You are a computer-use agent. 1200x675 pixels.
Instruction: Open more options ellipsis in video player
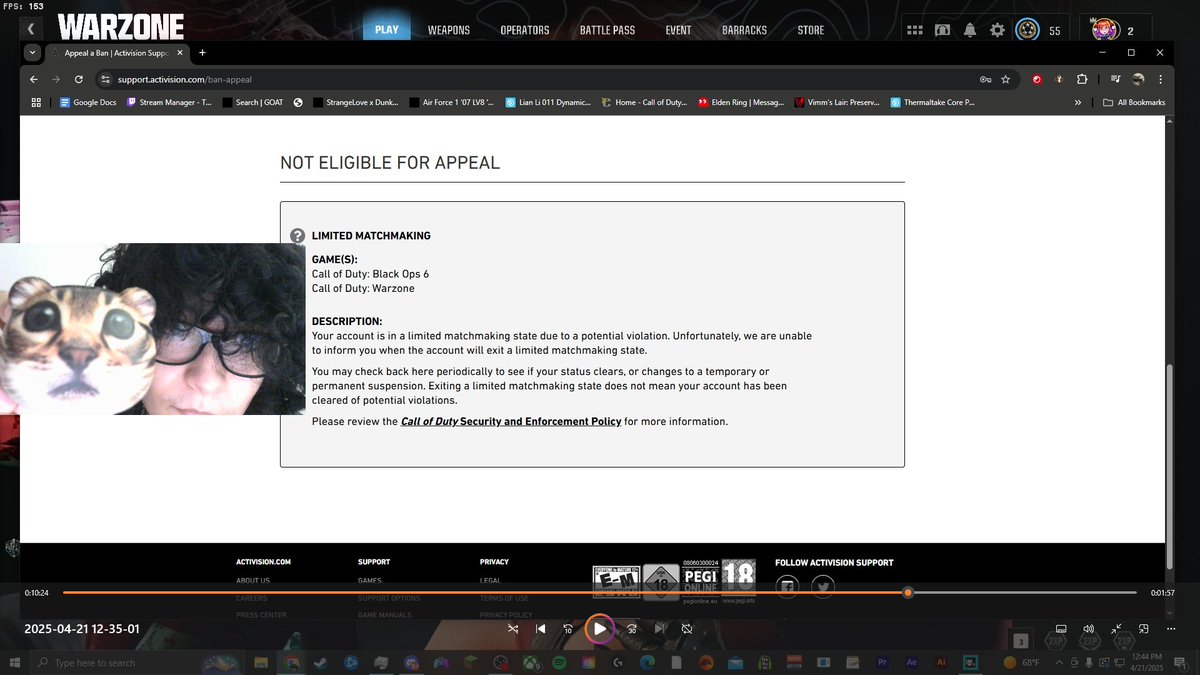1170,629
